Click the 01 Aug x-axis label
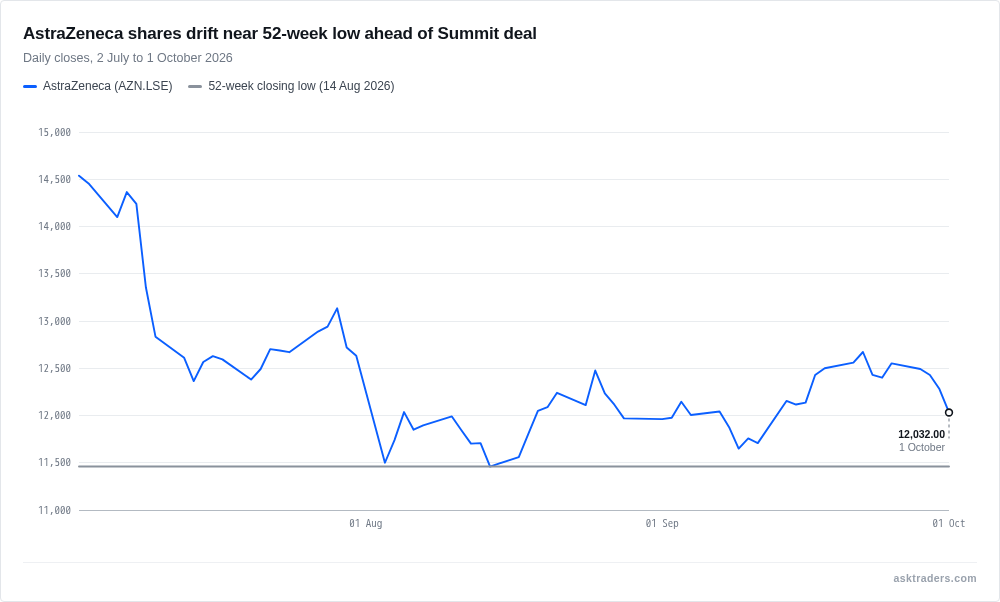The height and width of the screenshot is (602, 1000). click(365, 524)
